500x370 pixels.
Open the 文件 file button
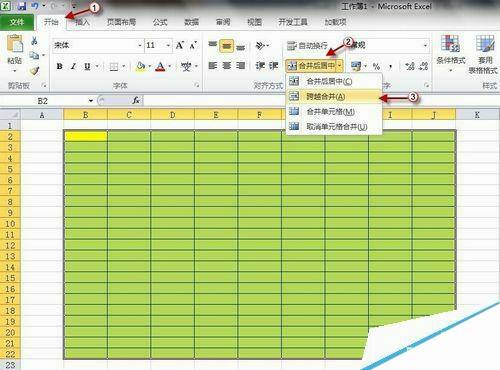pos(17,22)
